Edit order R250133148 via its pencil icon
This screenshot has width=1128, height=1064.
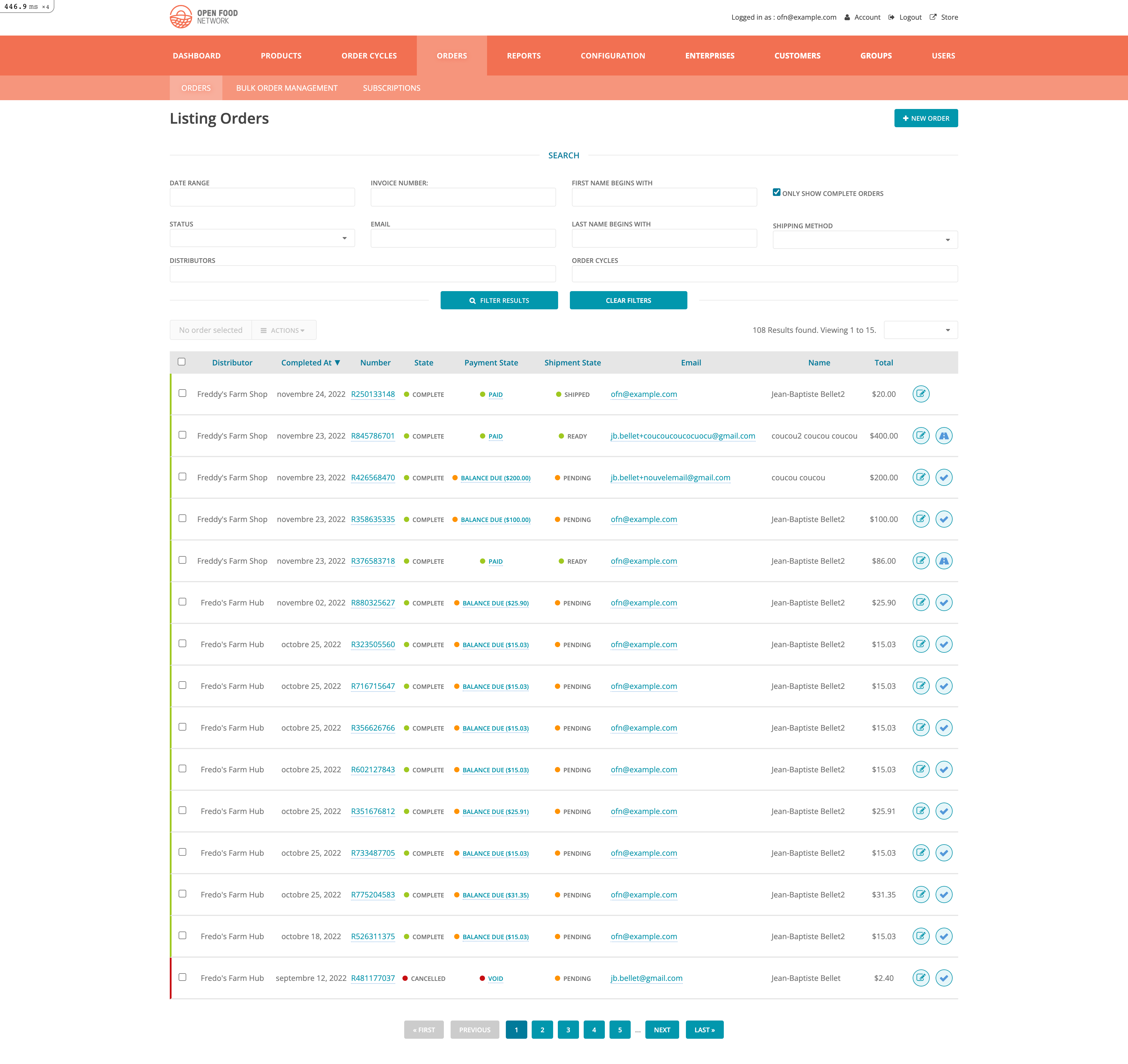[x=921, y=394]
